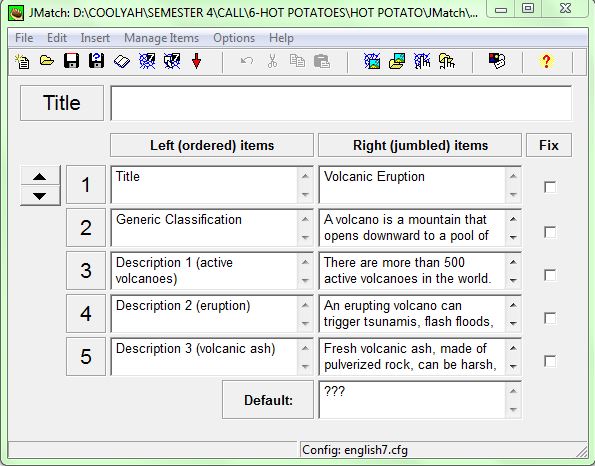Open the Options menu
This screenshot has width=595, height=466.
tap(234, 38)
